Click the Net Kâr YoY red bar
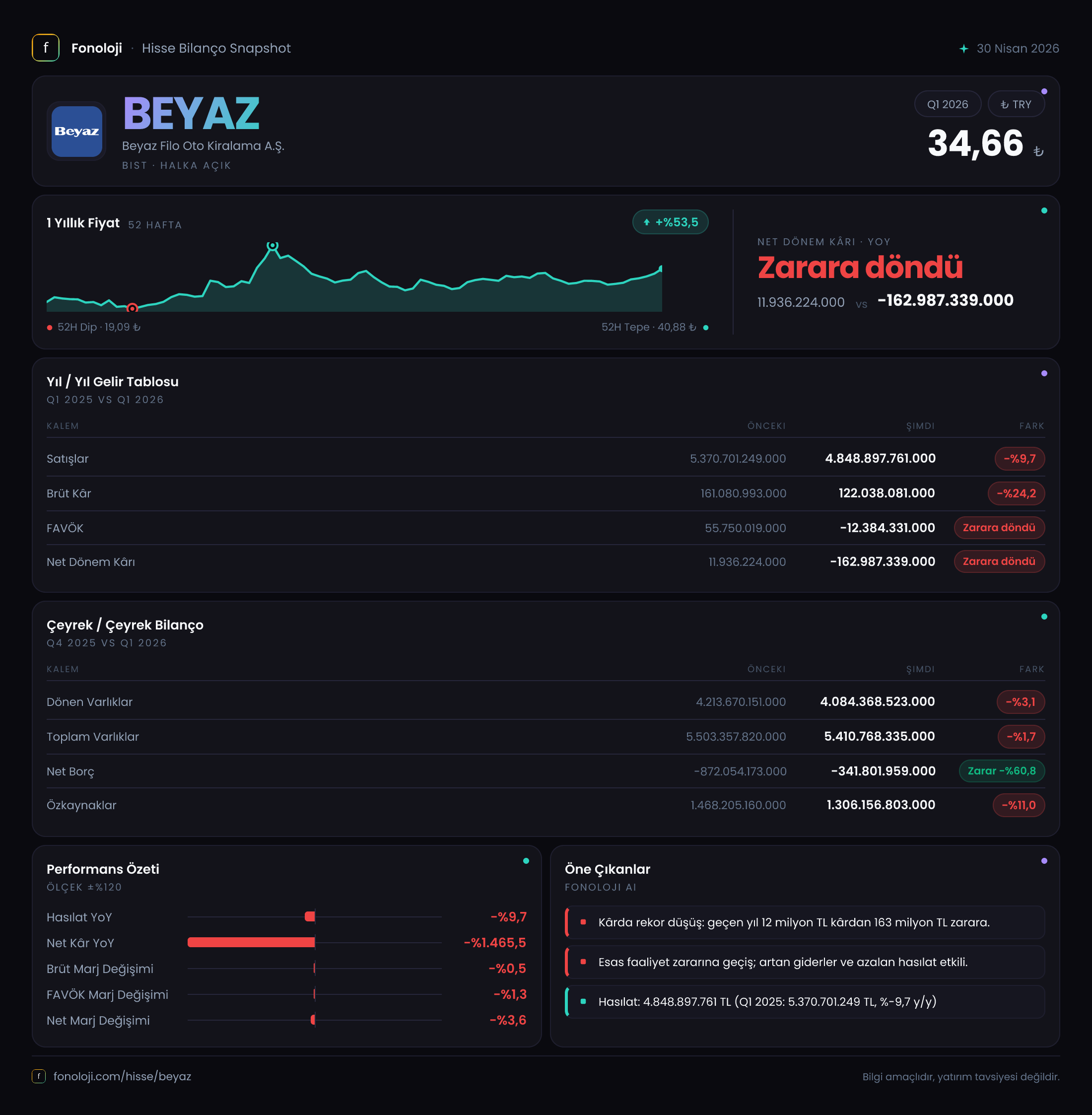Image resolution: width=1092 pixels, height=1115 pixels. [x=251, y=942]
